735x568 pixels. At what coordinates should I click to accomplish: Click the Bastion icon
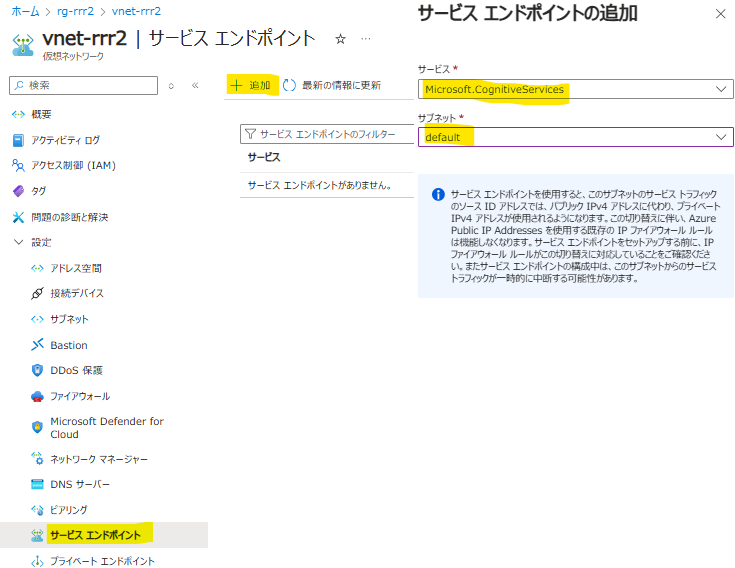pos(37,345)
